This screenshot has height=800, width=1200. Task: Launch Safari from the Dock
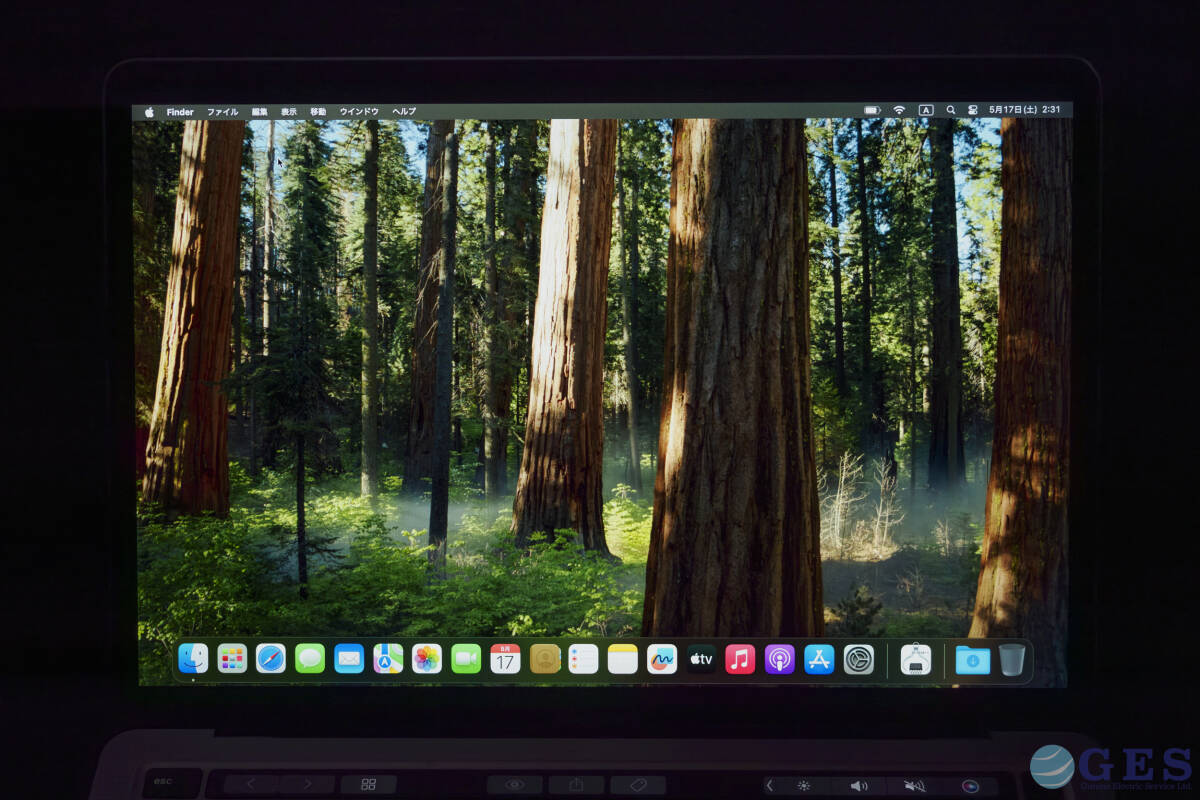tap(271, 658)
